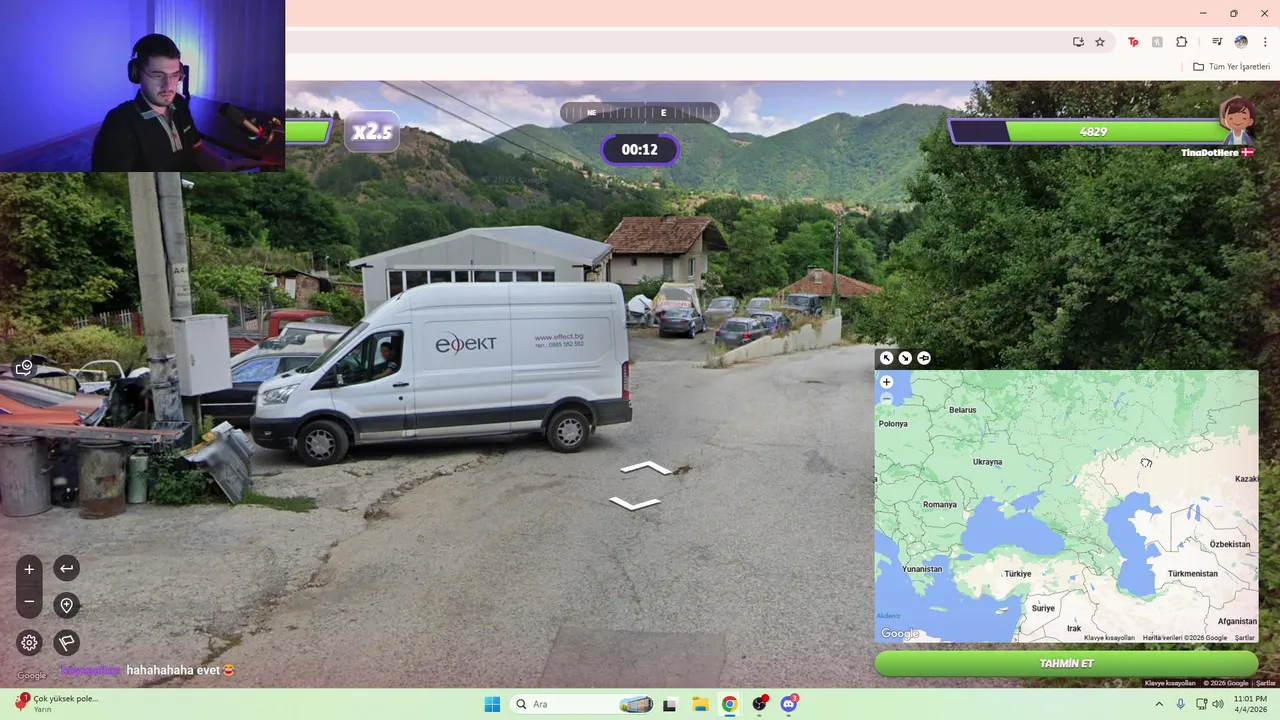Open volume control in system tray

pyautogui.click(x=1218, y=704)
